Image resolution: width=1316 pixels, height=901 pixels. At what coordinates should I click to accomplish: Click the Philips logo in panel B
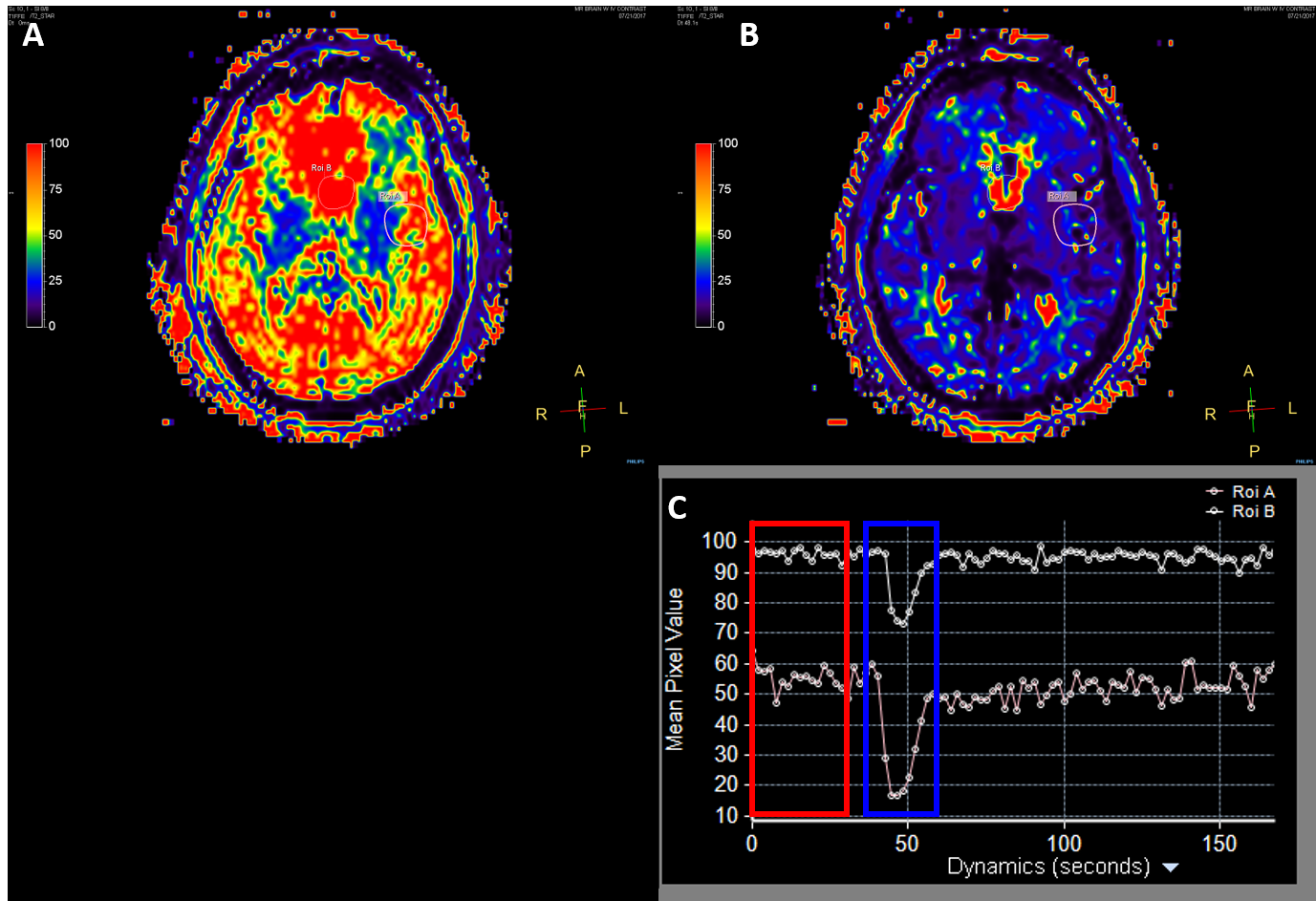point(1305,461)
